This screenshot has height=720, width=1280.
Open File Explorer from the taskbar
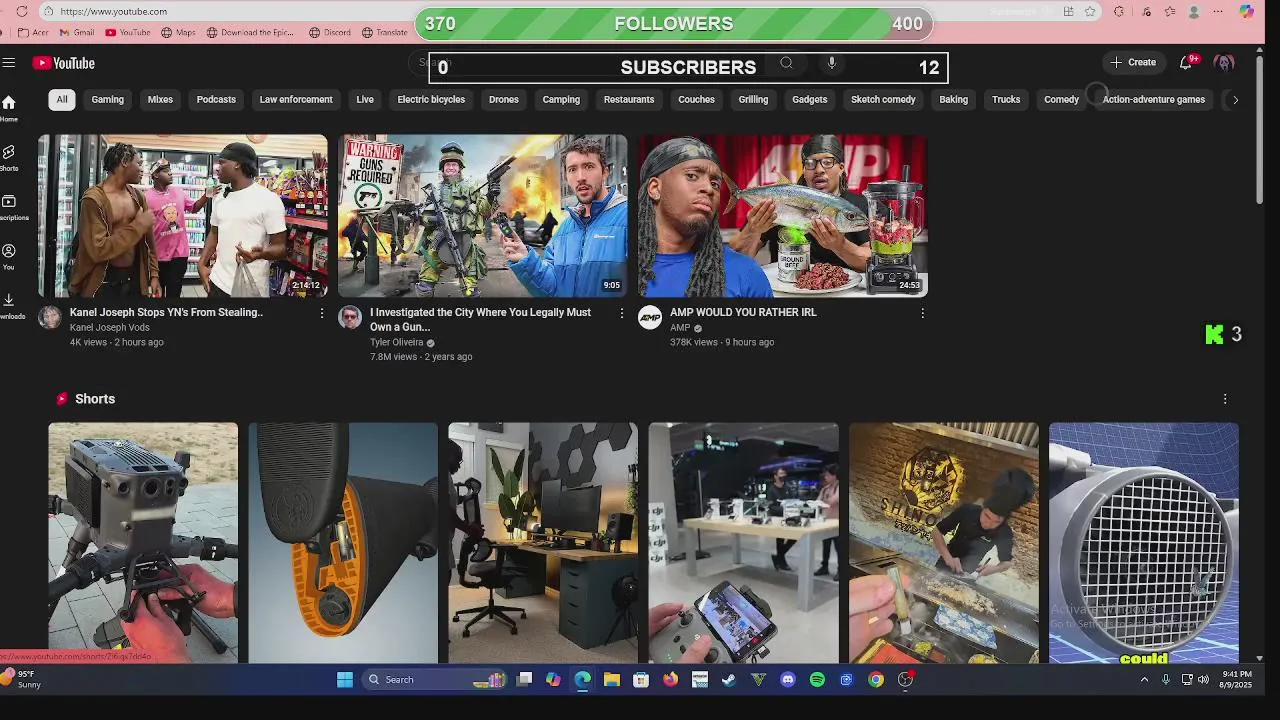(612, 680)
